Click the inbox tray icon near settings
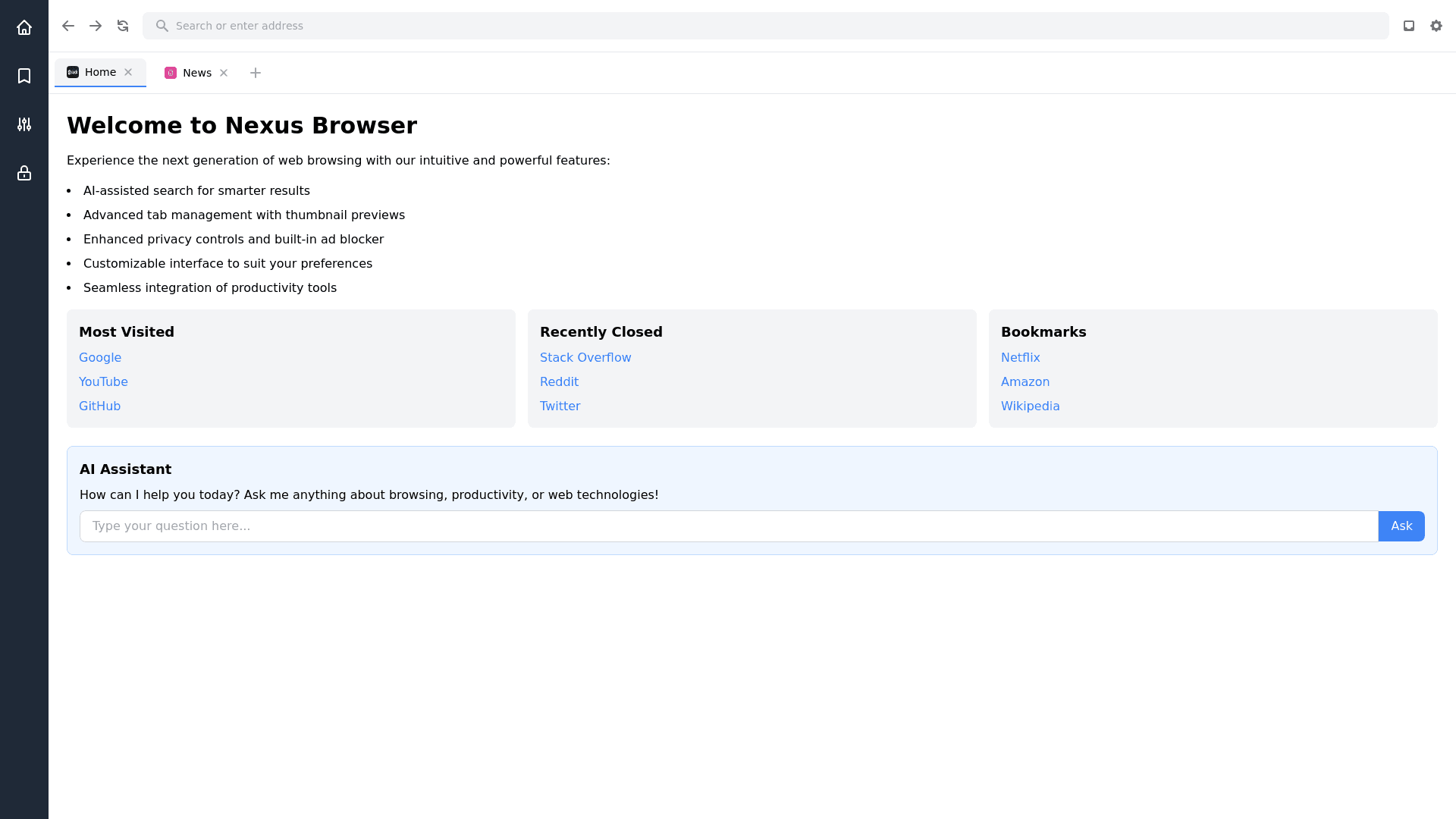This screenshot has width=1456, height=819. point(1409,26)
